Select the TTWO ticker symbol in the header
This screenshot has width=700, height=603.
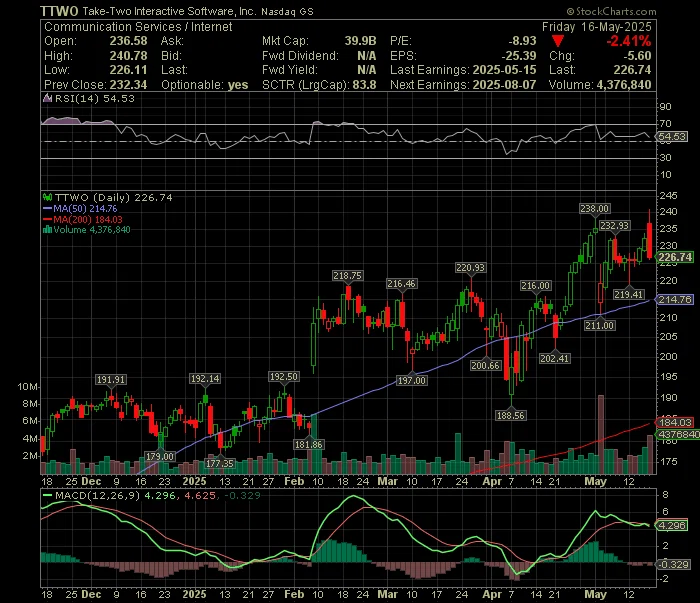click(x=59, y=11)
